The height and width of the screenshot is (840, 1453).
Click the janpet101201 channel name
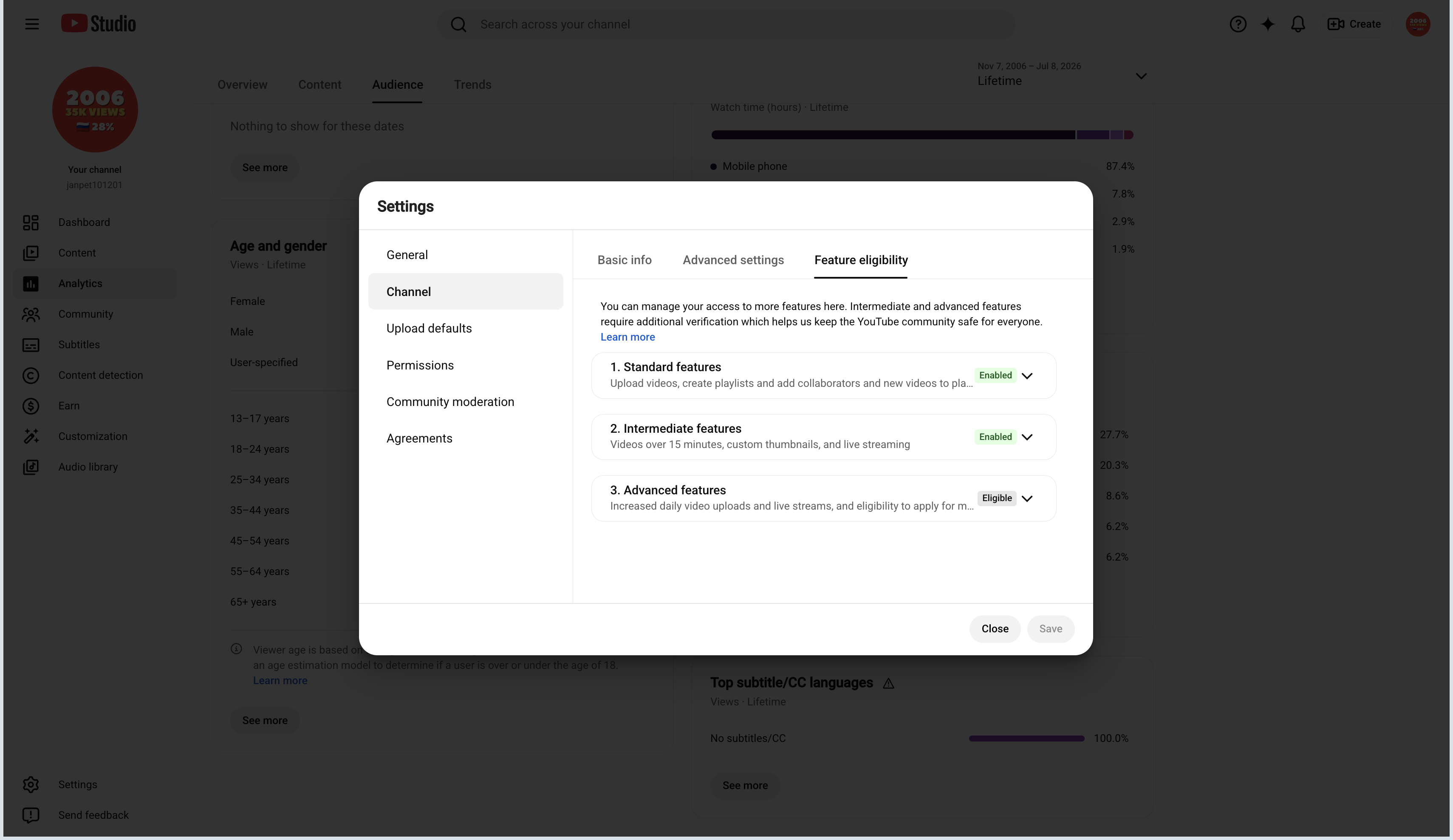point(95,185)
